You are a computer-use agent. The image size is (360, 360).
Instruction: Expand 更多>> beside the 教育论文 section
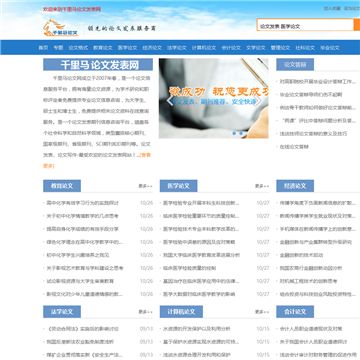click(x=146, y=186)
